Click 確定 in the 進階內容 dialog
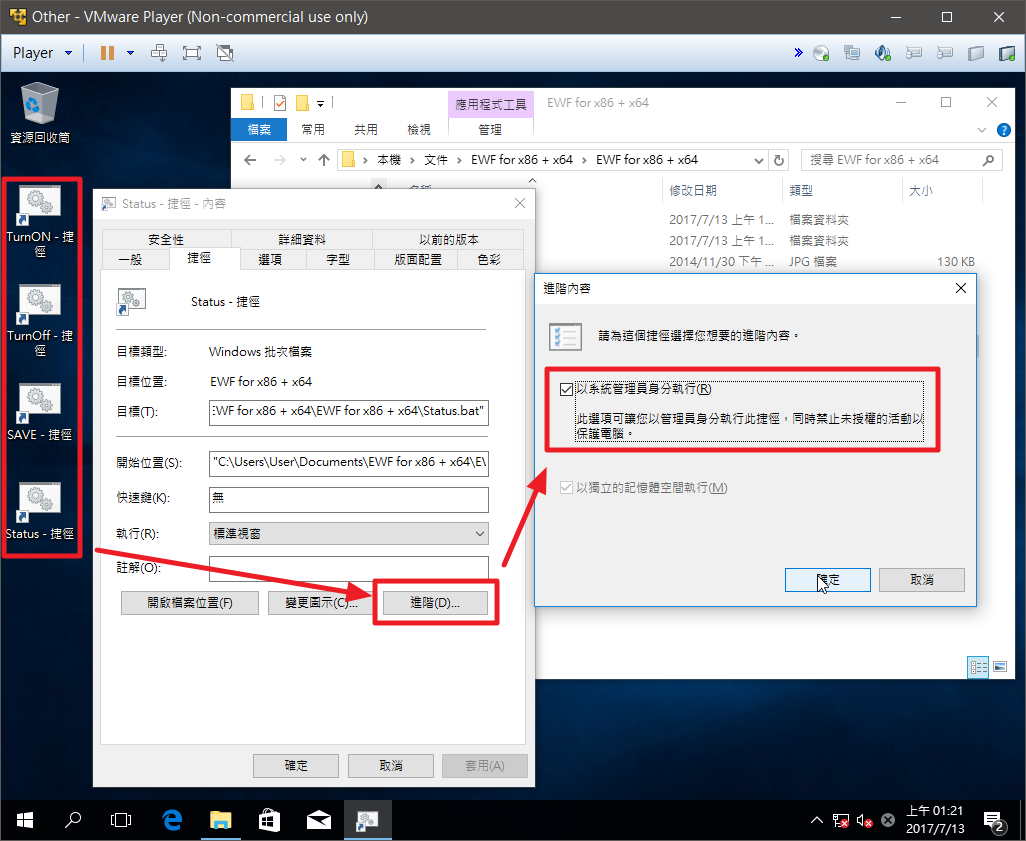 (x=828, y=580)
